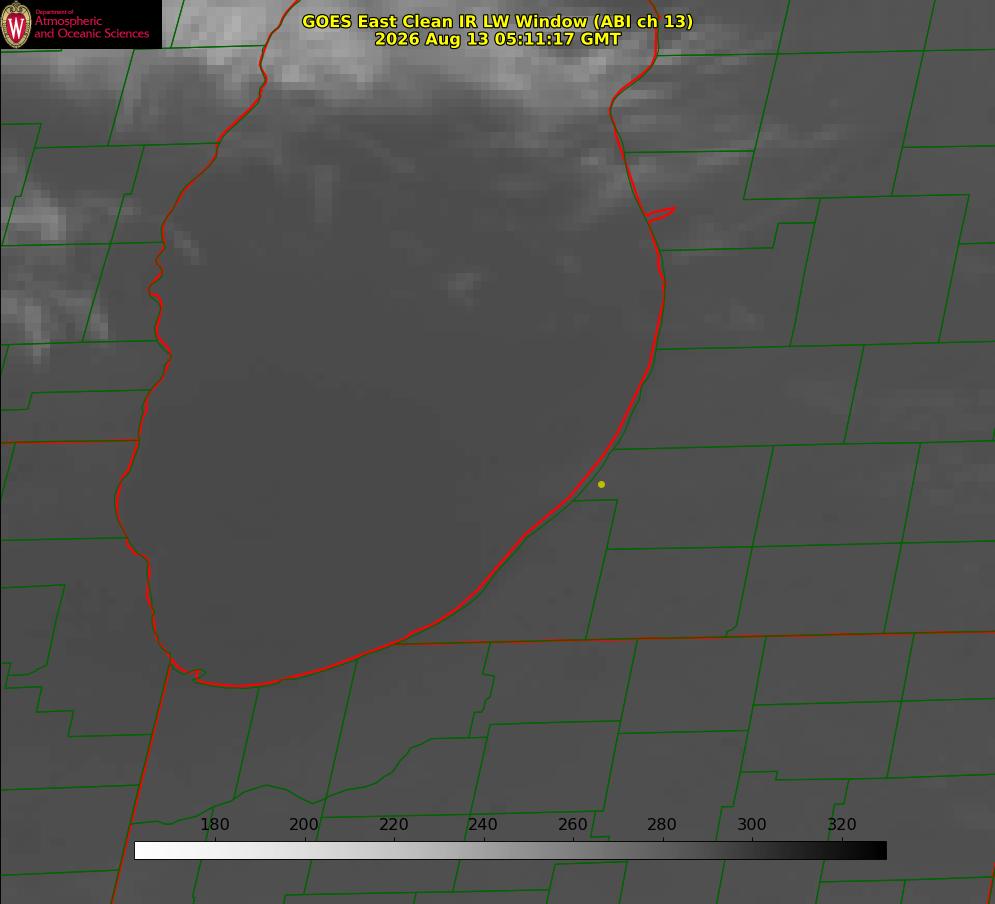
Task: Click the yellow dot marker near the lake shore
Action: [602, 484]
